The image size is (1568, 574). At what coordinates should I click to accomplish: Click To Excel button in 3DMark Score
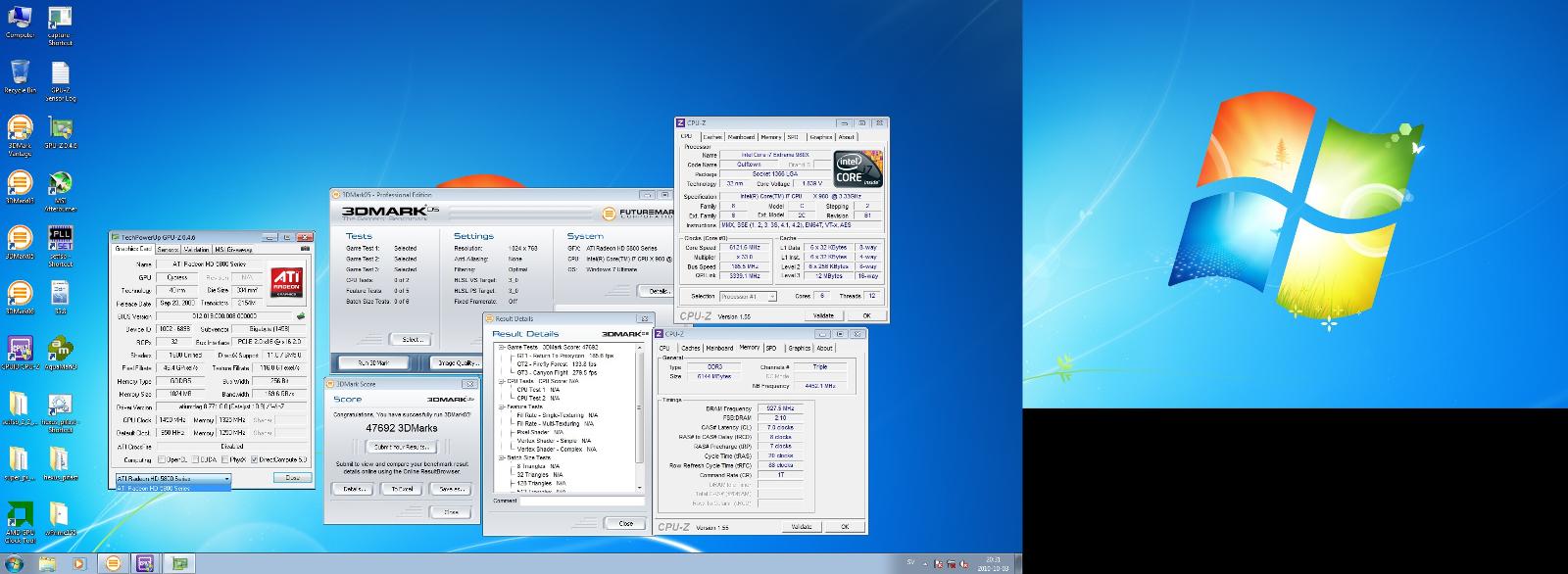coord(402,488)
